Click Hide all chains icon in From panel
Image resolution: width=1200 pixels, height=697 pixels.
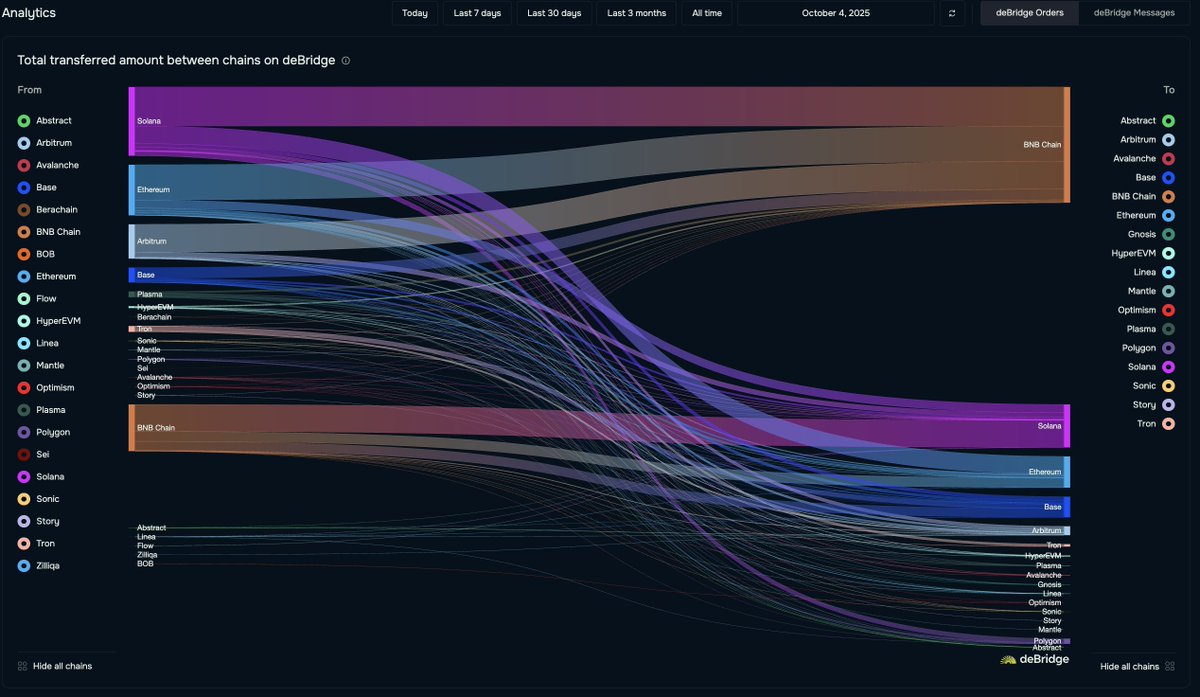23,666
